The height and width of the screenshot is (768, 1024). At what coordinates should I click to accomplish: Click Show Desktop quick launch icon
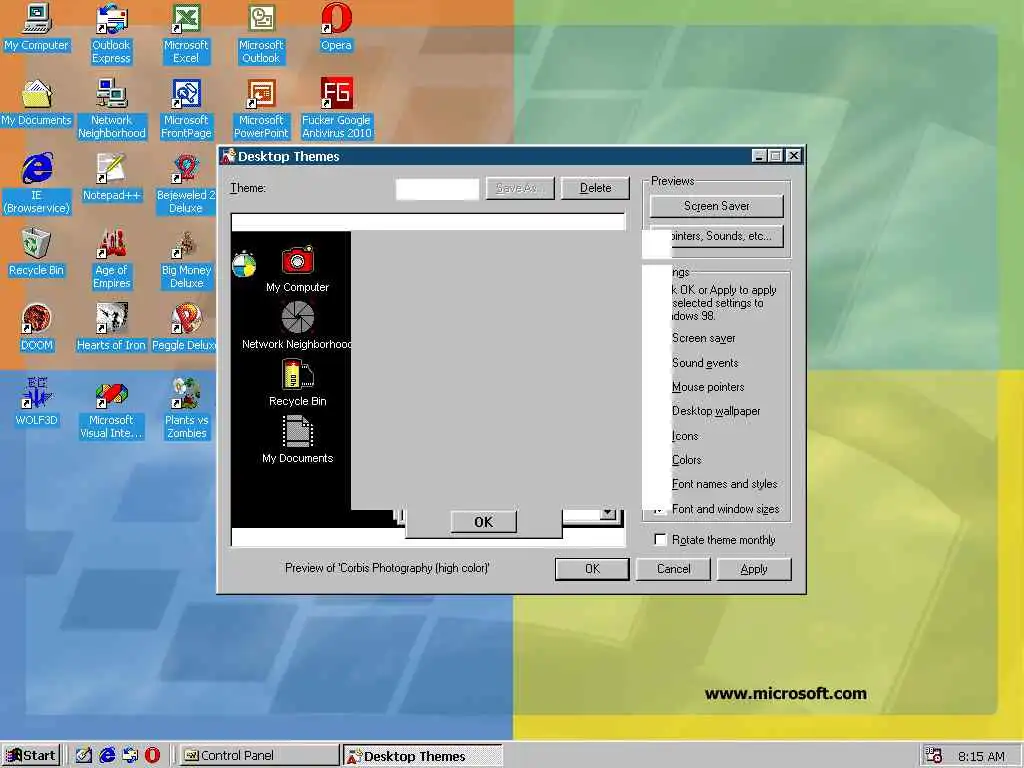coord(84,756)
